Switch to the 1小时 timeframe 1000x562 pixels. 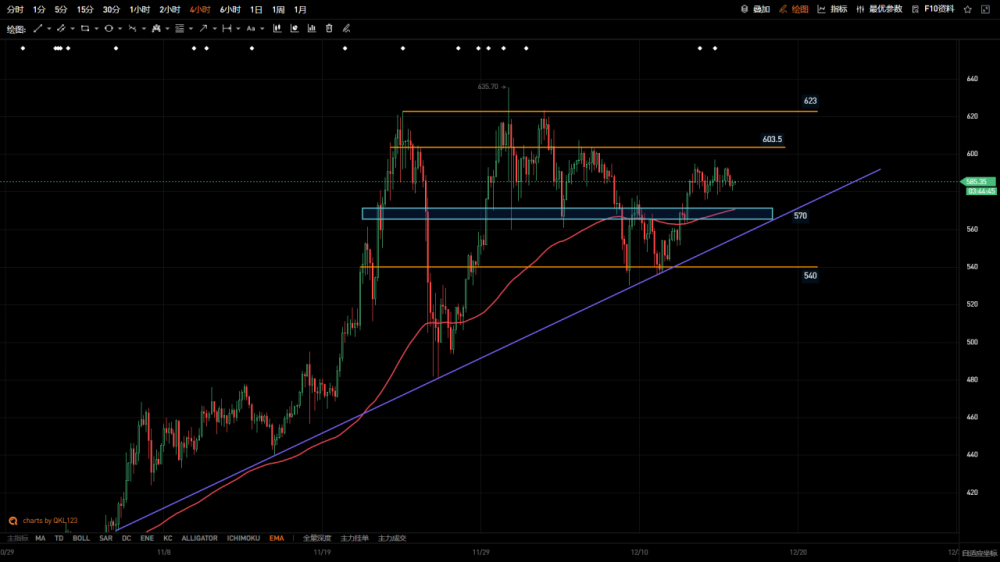click(140, 10)
